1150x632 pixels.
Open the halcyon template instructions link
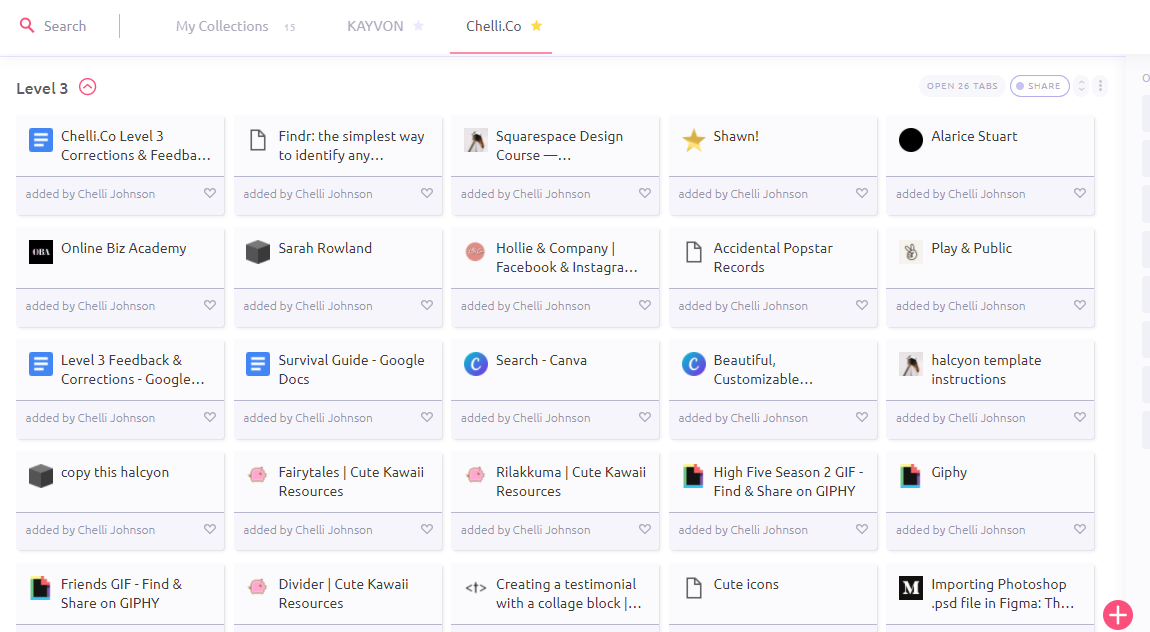pos(986,370)
